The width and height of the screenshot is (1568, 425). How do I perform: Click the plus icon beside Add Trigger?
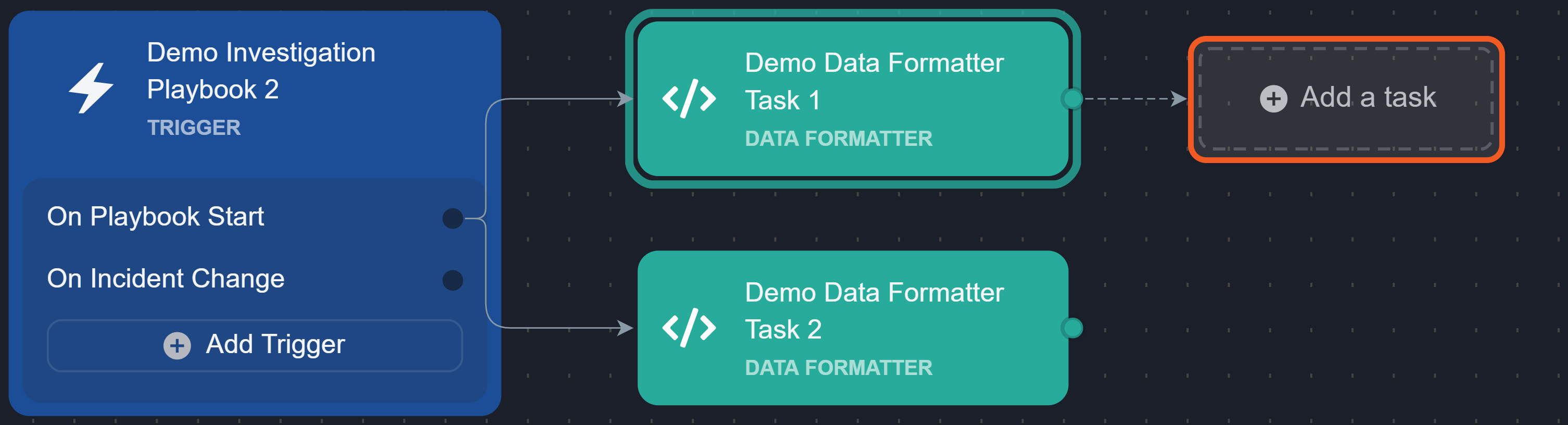176,346
